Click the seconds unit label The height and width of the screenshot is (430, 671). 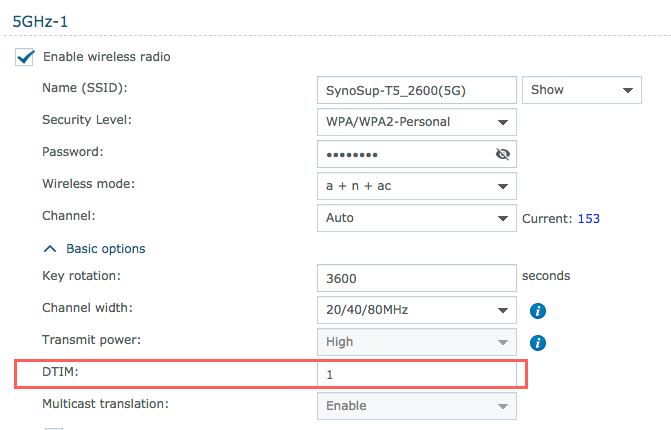point(546,275)
